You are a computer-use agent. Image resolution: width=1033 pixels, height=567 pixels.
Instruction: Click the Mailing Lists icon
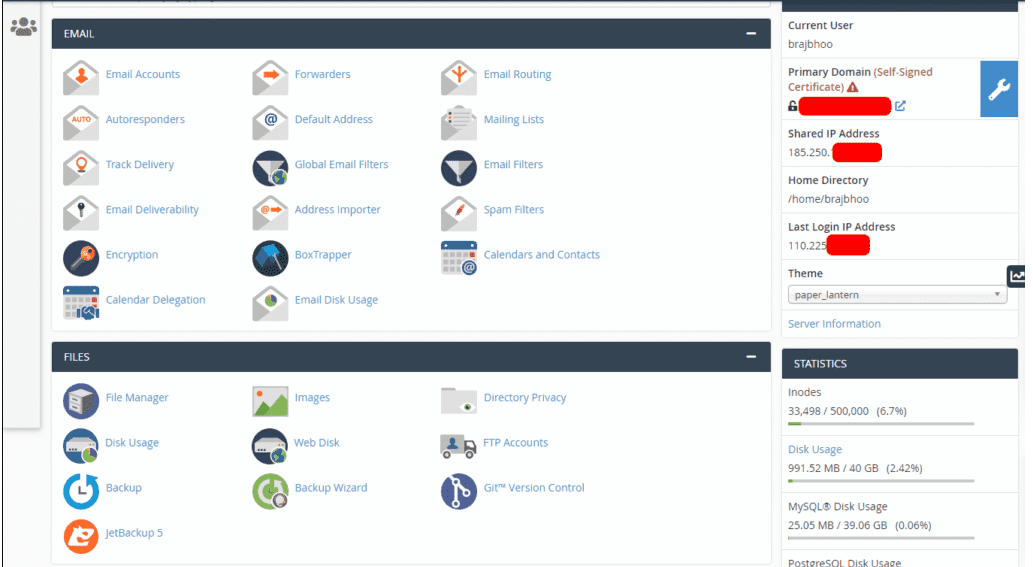459,122
